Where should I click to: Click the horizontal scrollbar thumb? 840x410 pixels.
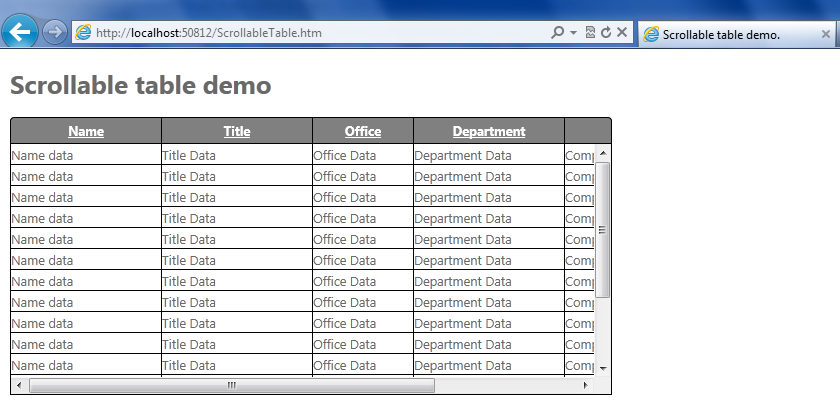[x=232, y=385]
